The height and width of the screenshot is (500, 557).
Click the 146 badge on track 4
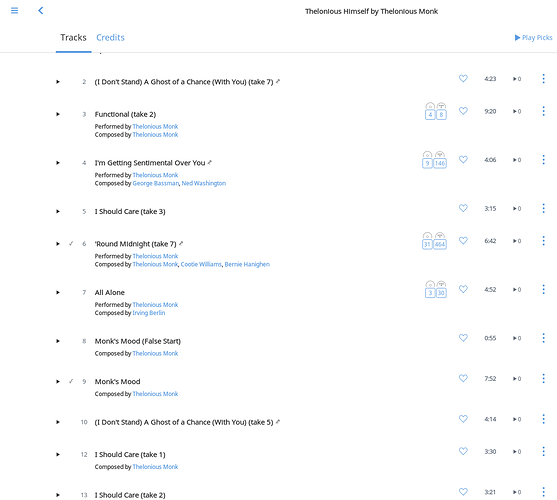[x=440, y=163]
